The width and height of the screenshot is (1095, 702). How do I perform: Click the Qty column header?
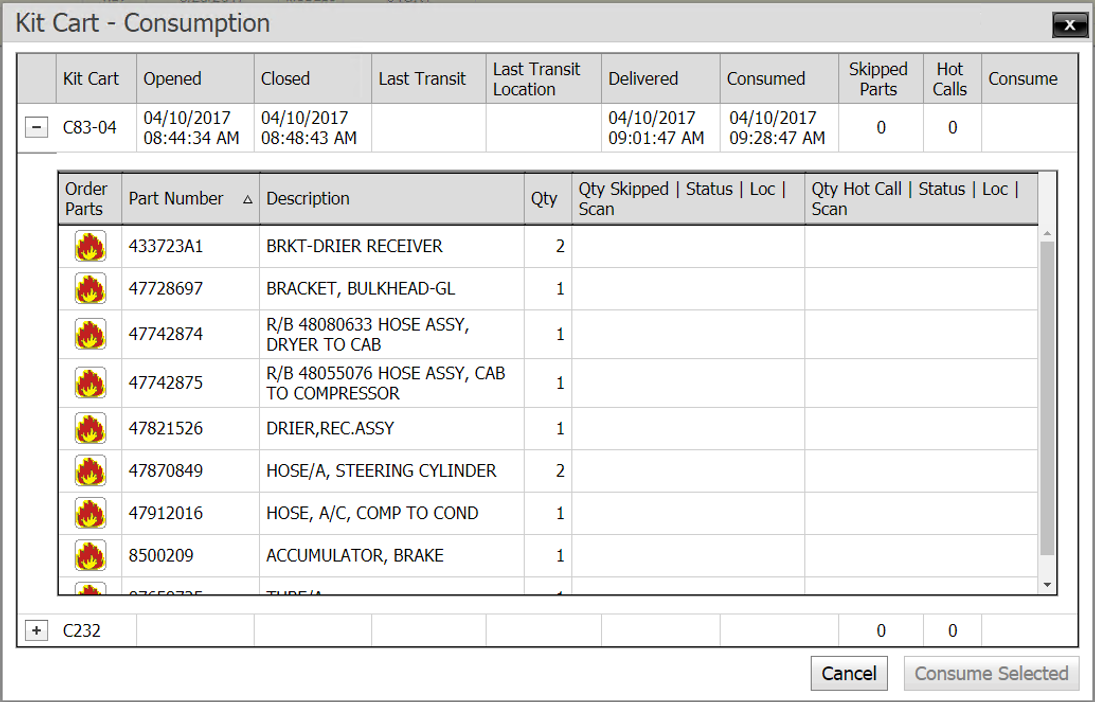[544, 199]
